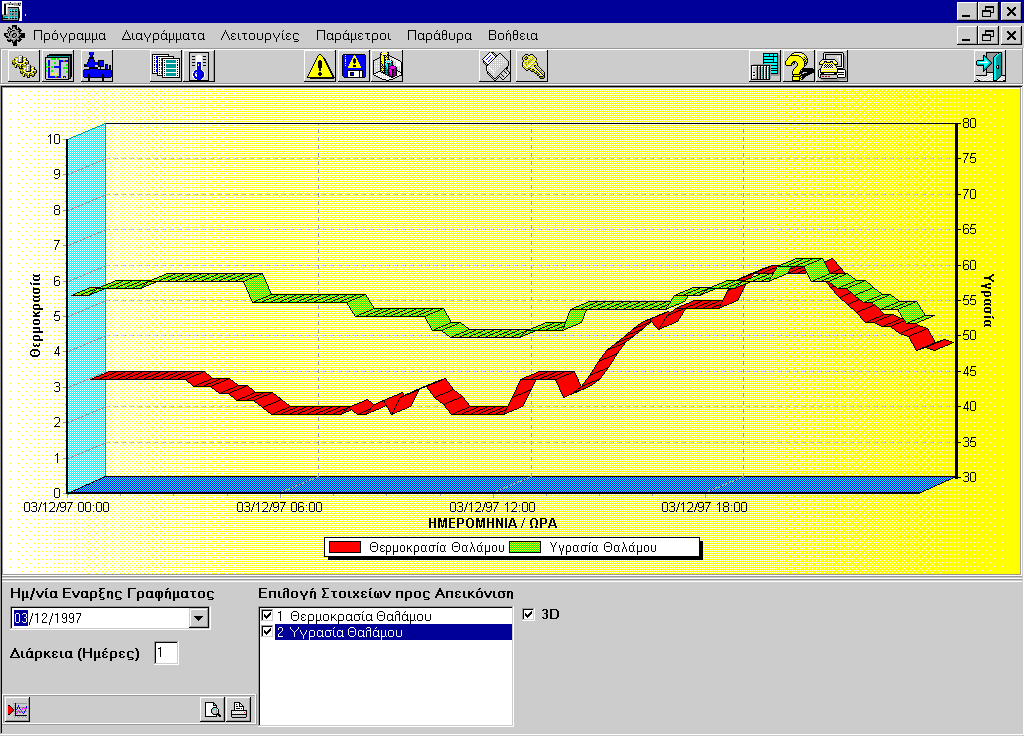Expand the start date dropdown arrow
This screenshot has height=736, width=1024.
click(x=199, y=618)
